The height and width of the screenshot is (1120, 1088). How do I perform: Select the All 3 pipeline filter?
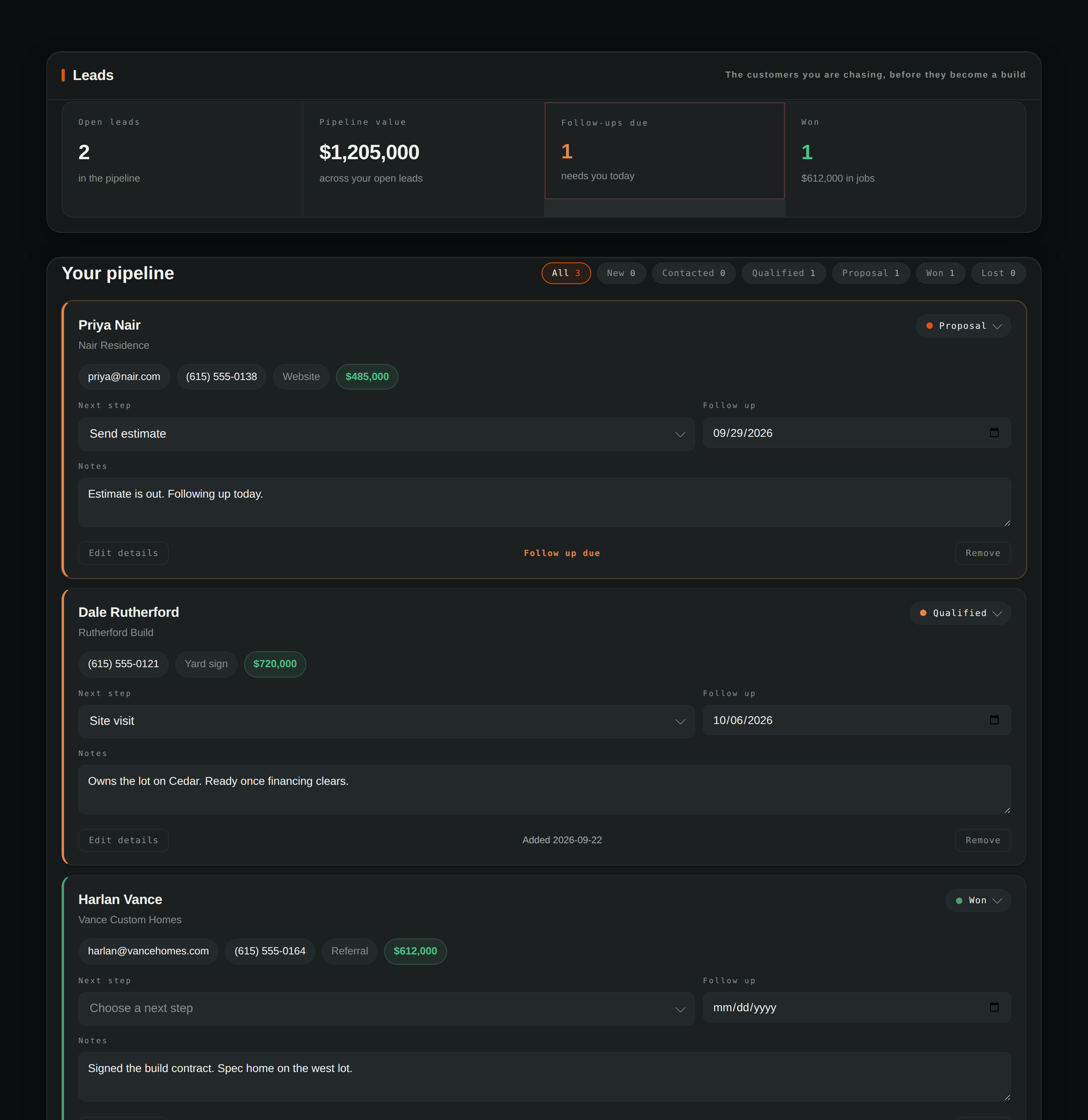click(x=566, y=273)
